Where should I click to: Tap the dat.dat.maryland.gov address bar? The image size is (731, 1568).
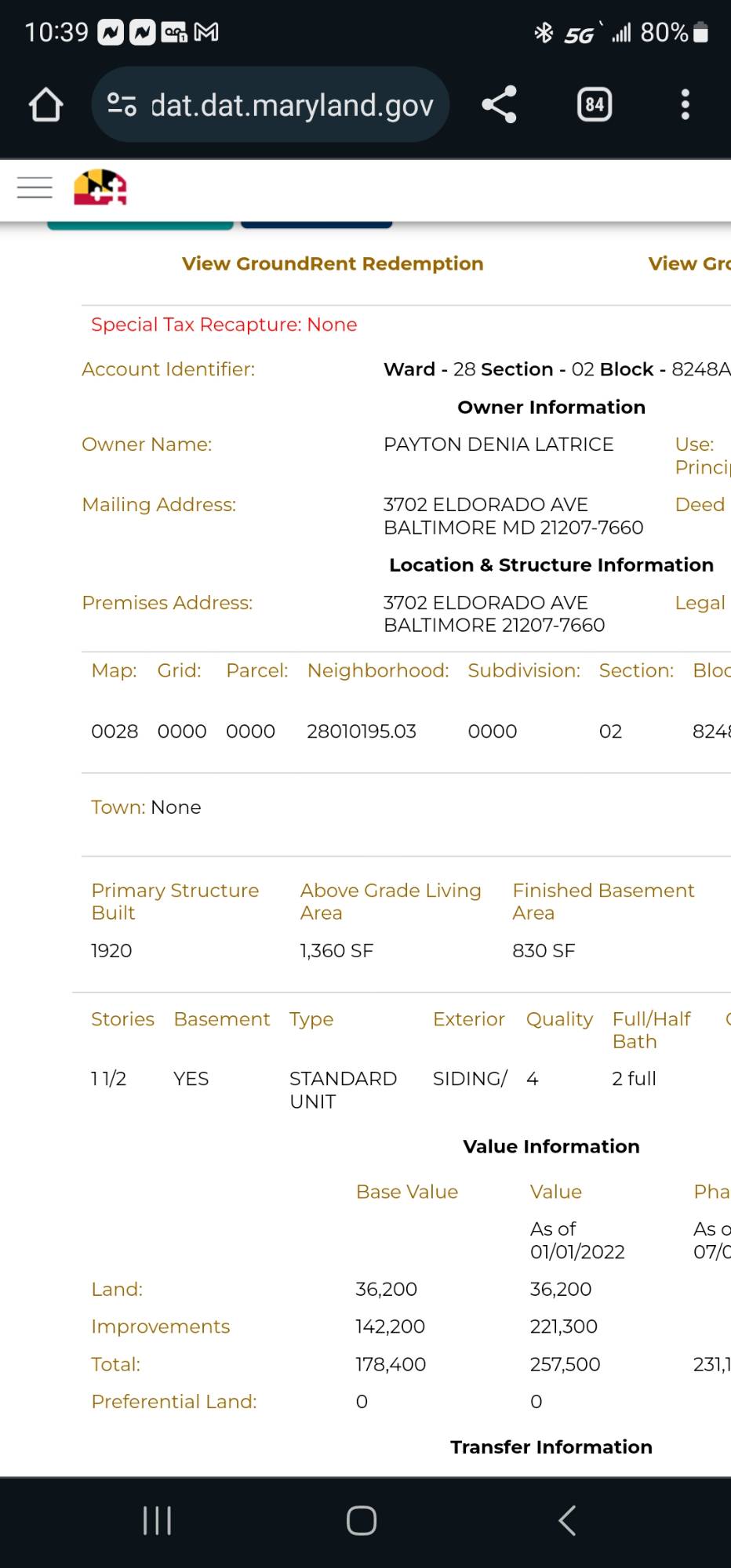pyautogui.click(x=291, y=104)
